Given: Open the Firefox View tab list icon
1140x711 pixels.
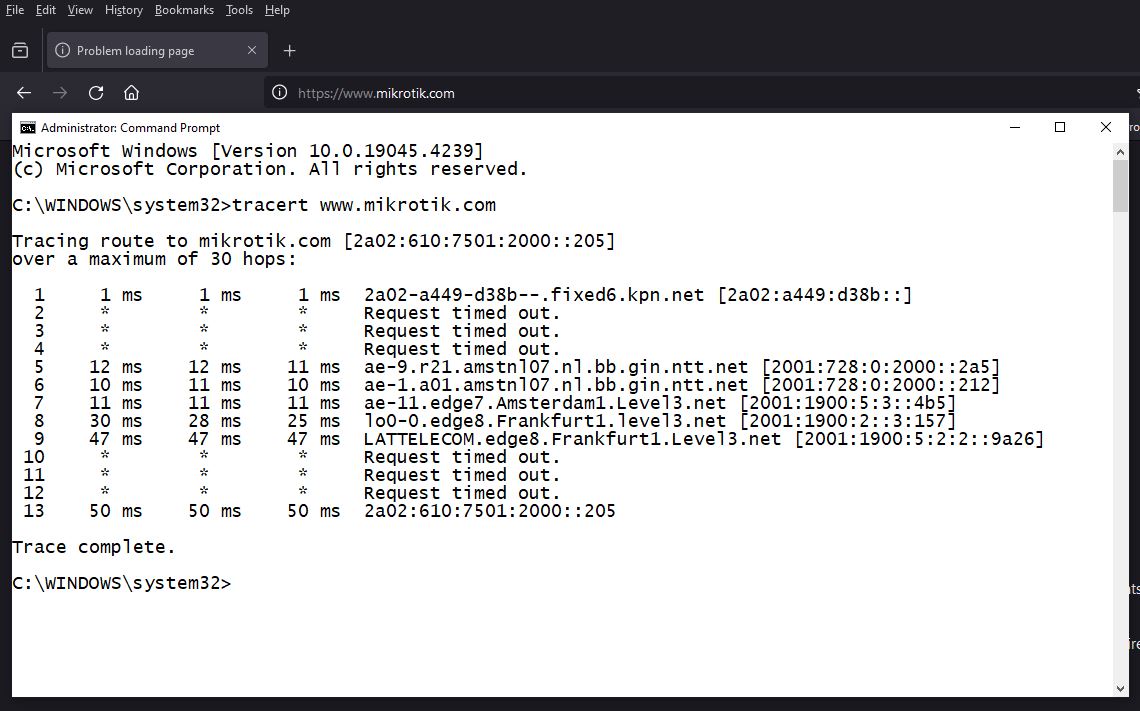Looking at the screenshot, I should (x=20, y=51).
